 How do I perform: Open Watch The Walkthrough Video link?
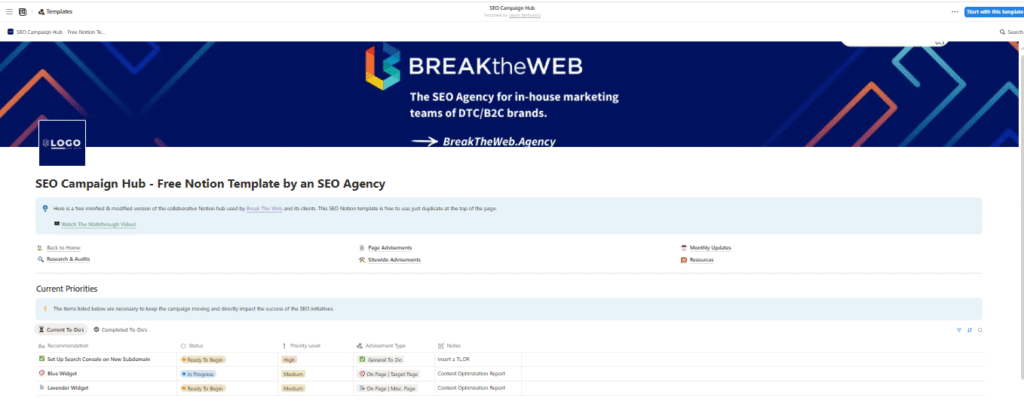[x=99, y=224]
